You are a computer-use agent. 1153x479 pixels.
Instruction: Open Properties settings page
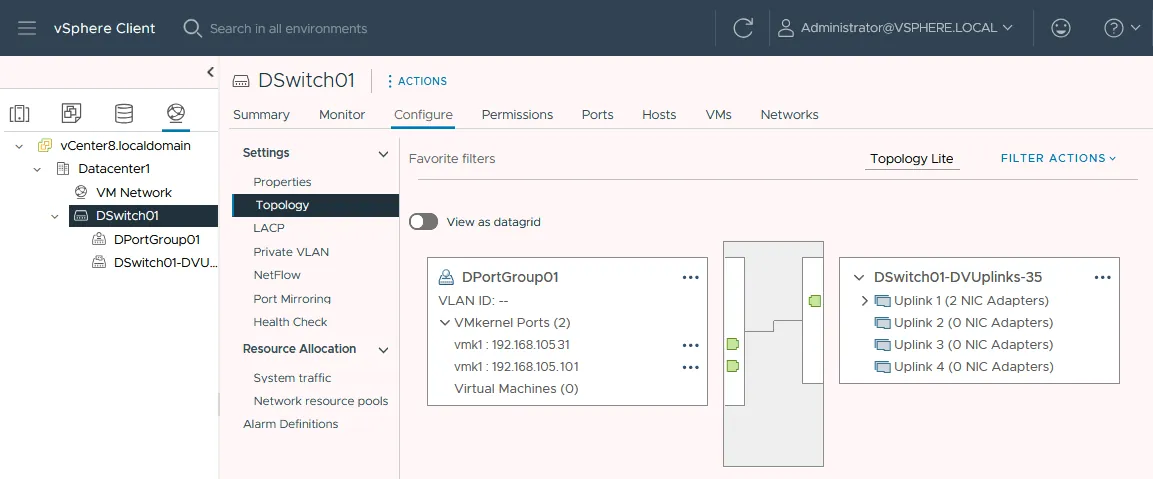pos(282,182)
